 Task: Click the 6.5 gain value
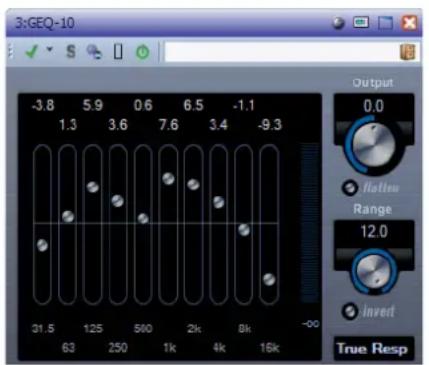click(194, 105)
